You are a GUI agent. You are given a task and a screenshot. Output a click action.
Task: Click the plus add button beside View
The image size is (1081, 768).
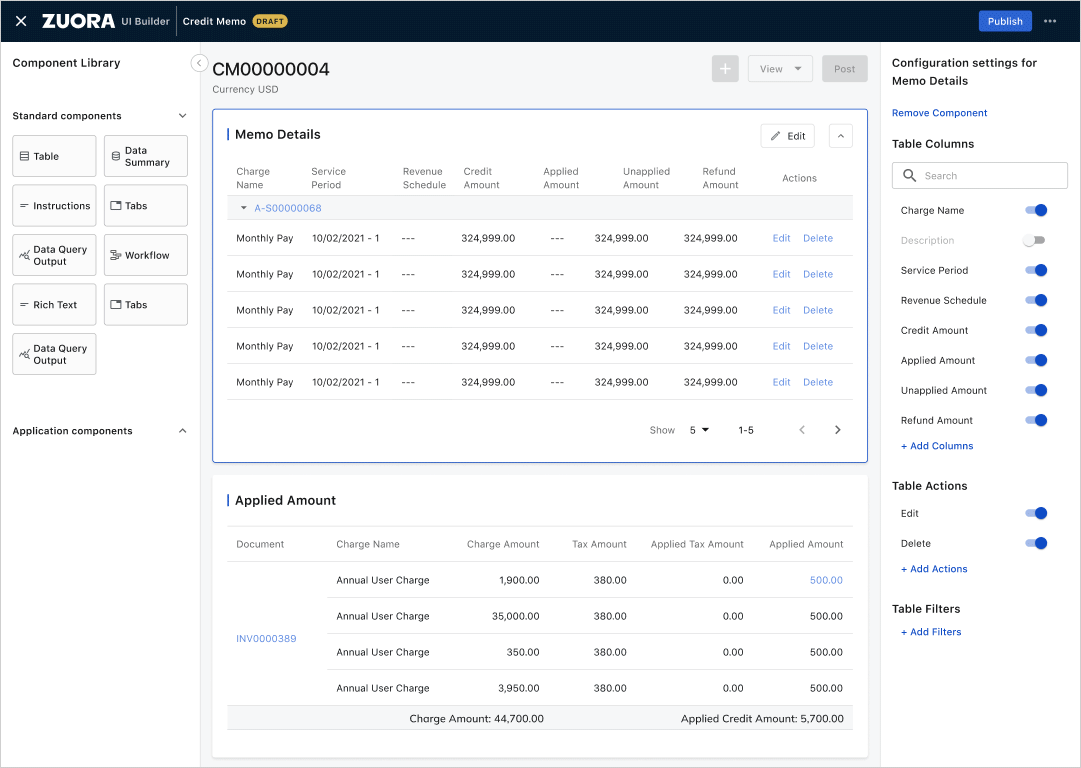(725, 69)
